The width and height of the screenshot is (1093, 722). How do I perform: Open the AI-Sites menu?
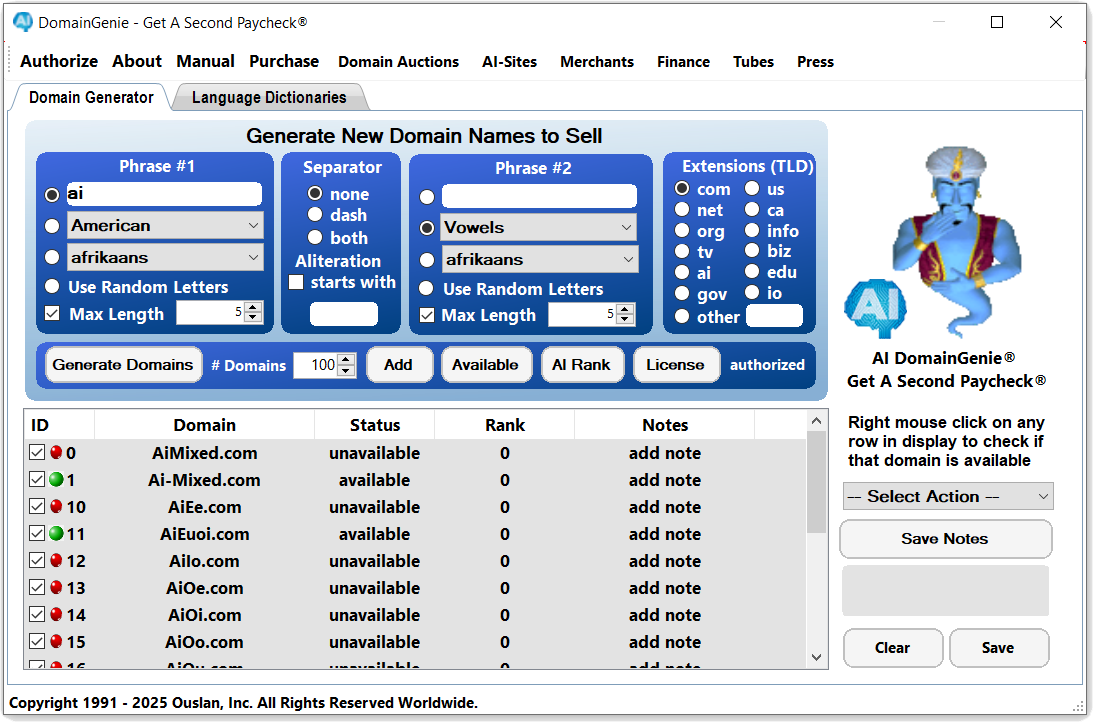click(510, 62)
